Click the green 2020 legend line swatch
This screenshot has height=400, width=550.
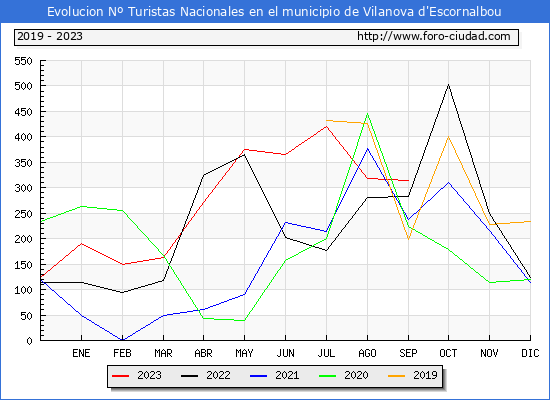click(327, 376)
